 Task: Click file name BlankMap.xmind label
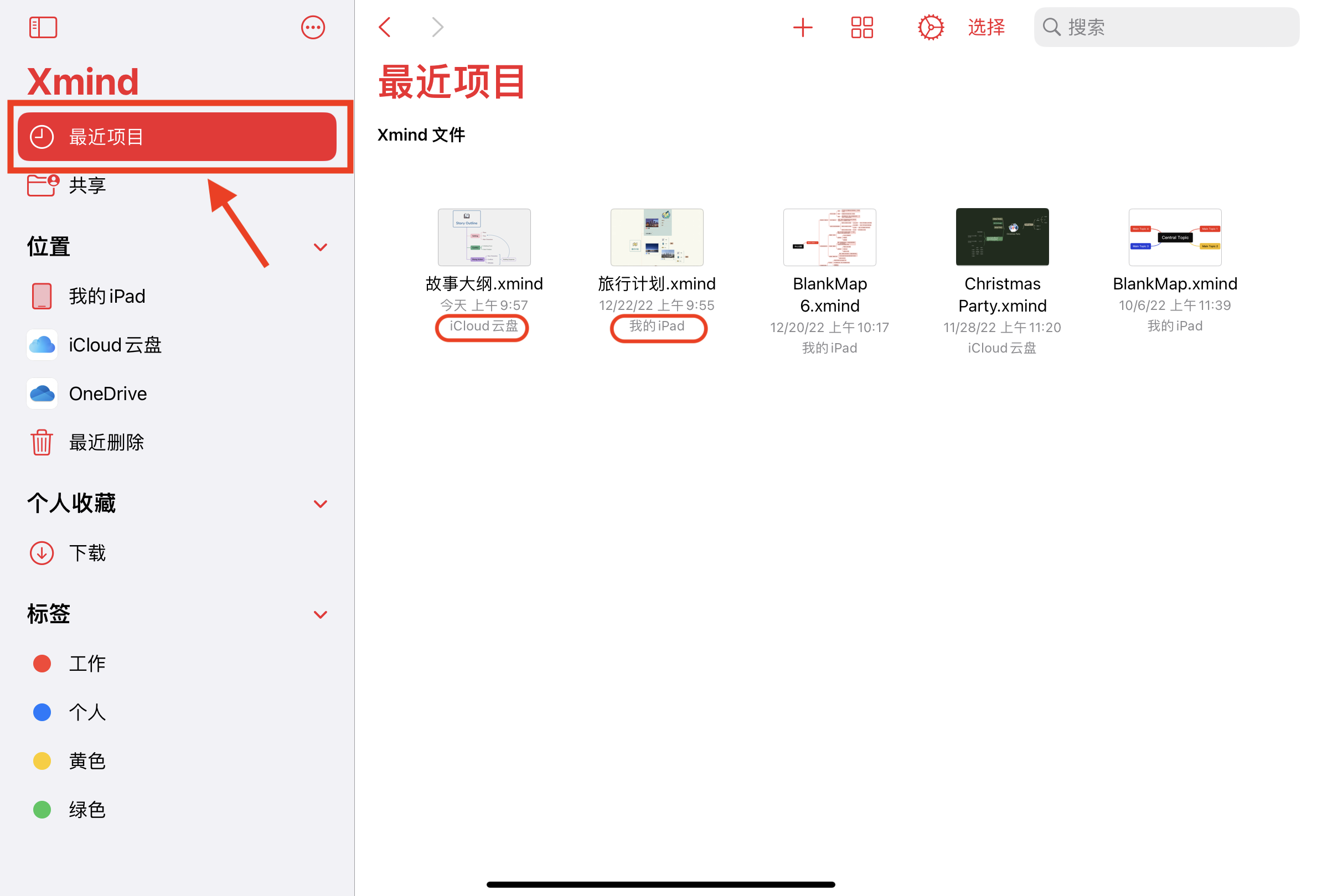click(x=1175, y=284)
